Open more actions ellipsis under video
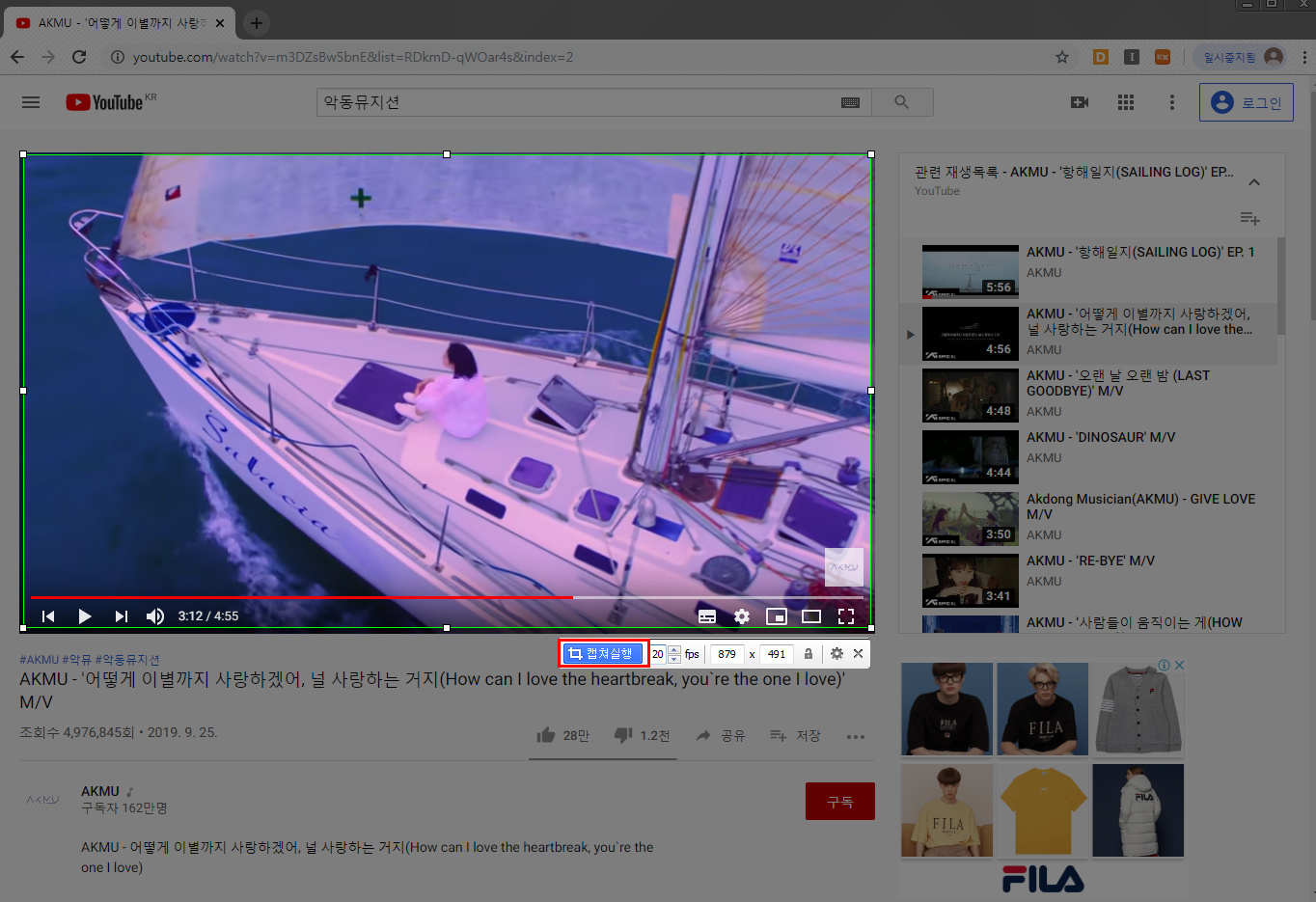 pyautogui.click(x=856, y=736)
